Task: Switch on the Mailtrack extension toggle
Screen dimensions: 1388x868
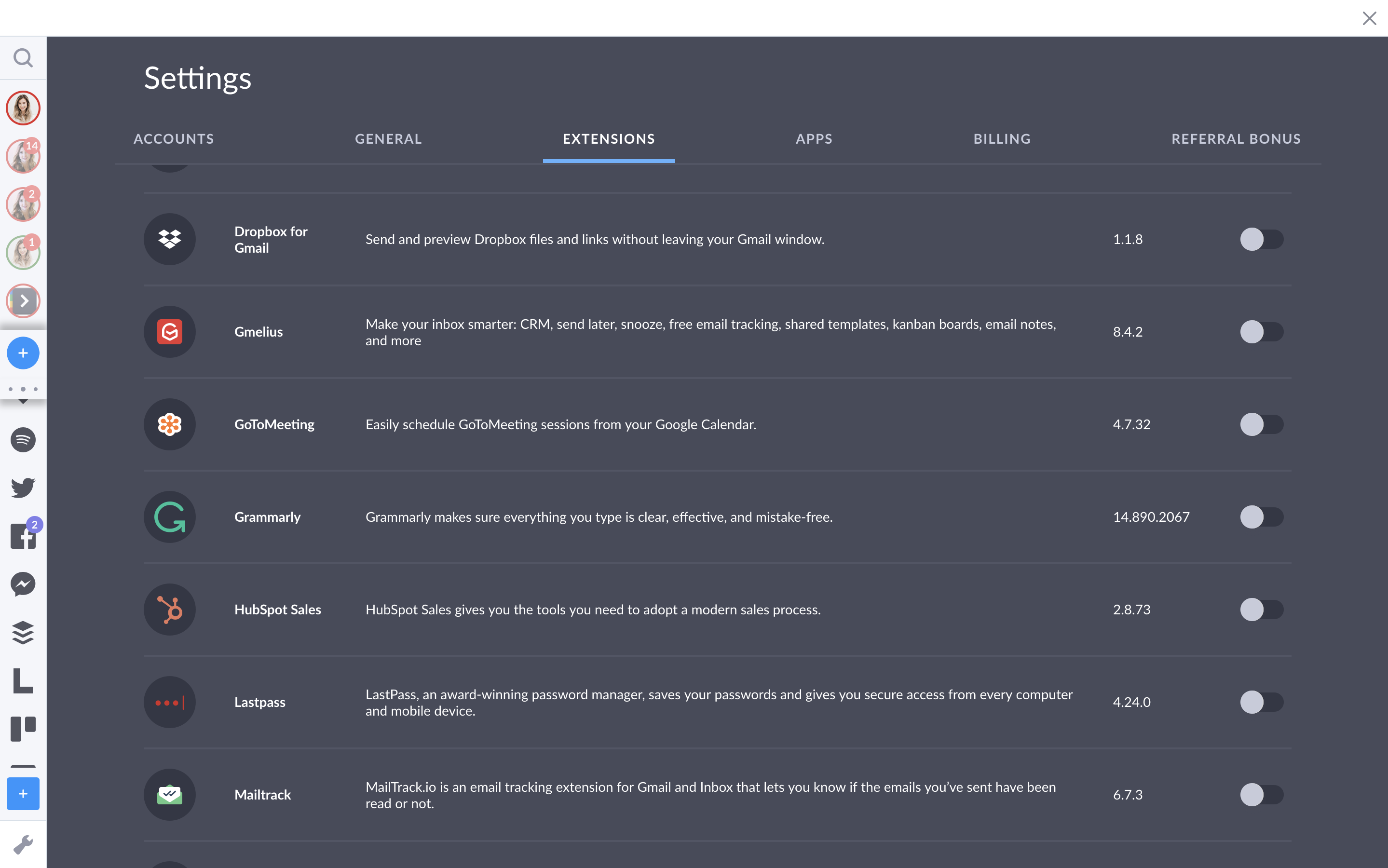Action: coord(1262,795)
